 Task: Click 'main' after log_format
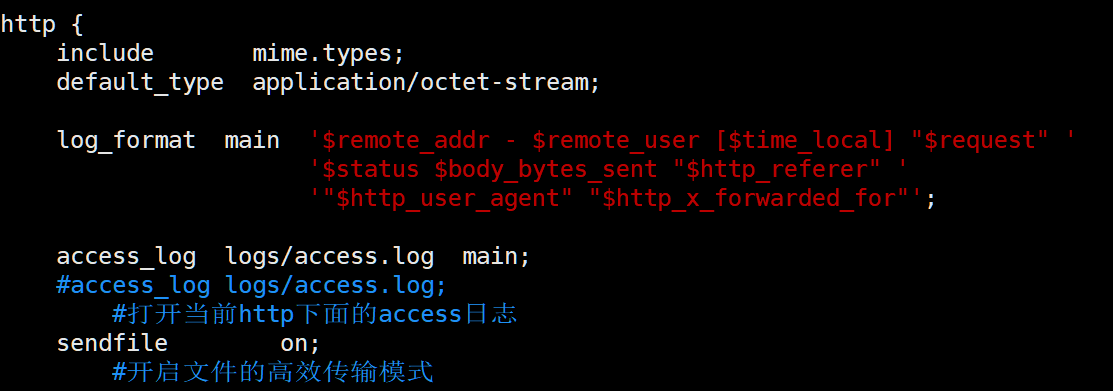pos(252,141)
